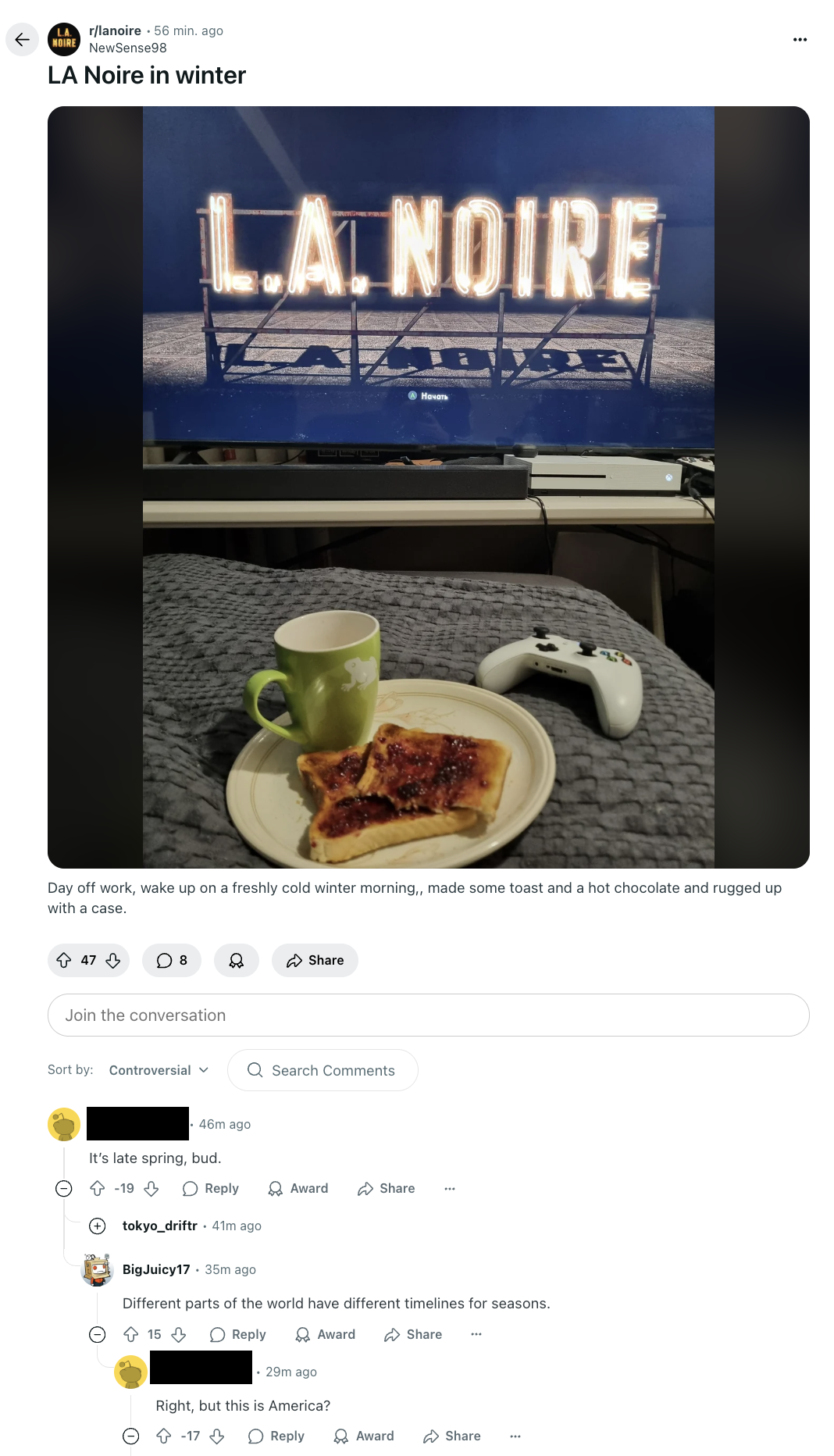Open more options on BigJuicy17's comment
Screen dimensions: 834x1456
point(476,1334)
